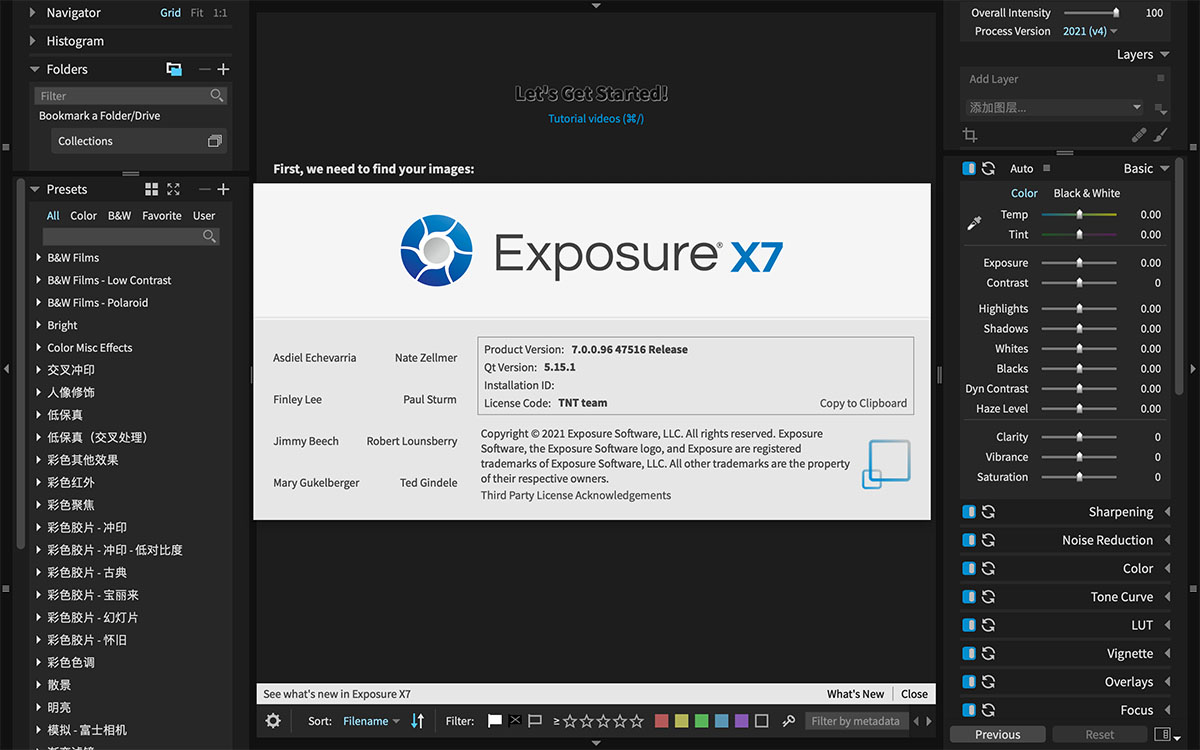Viewport: 1200px width, 750px height.
Task: Click the Folders Filter input field
Action: tap(131, 96)
